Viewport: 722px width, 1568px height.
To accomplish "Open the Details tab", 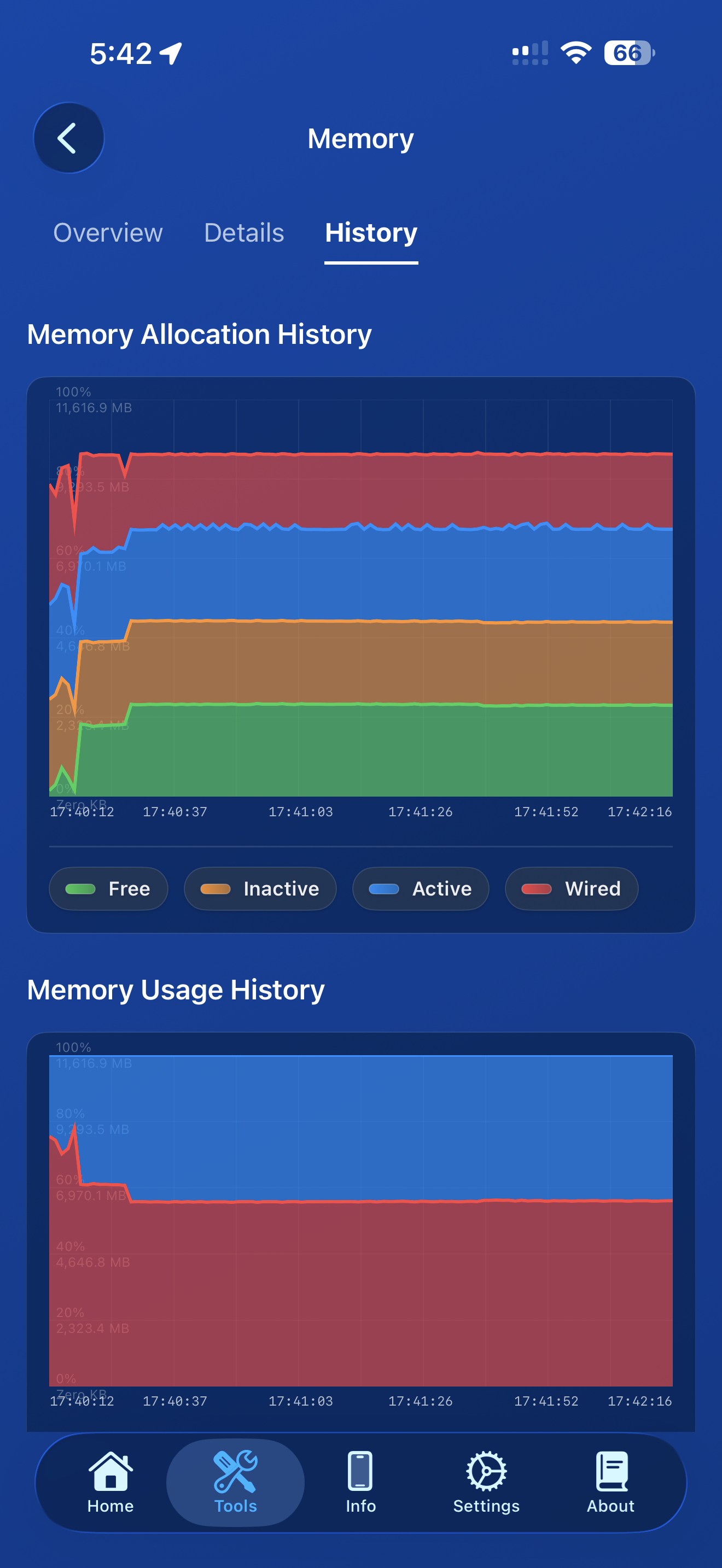I will pyautogui.click(x=243, y=233).
